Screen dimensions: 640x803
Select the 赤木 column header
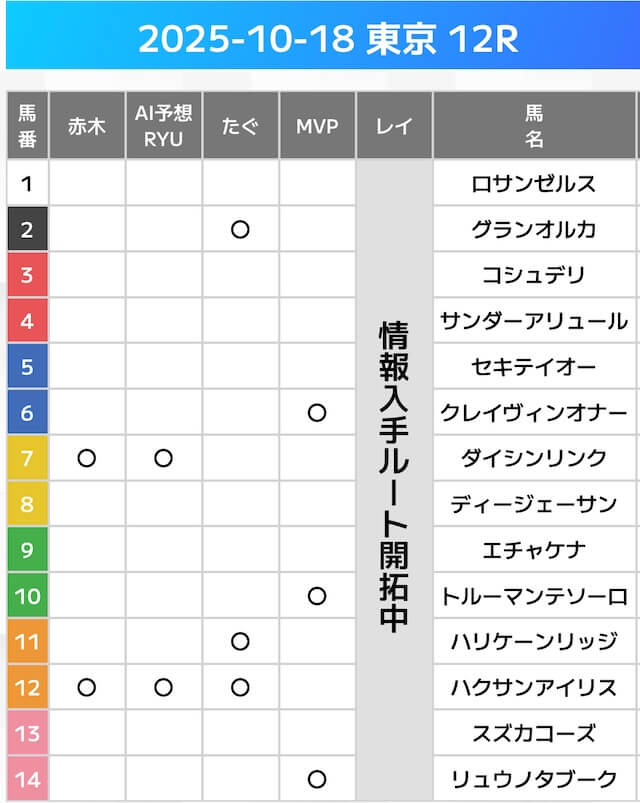point(87,126)
